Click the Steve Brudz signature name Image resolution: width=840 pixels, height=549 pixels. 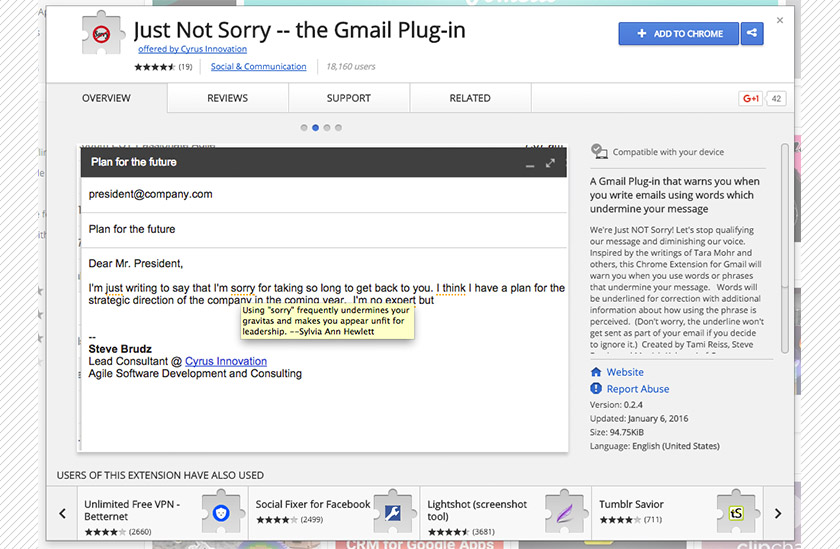click(x=120, y=349)
